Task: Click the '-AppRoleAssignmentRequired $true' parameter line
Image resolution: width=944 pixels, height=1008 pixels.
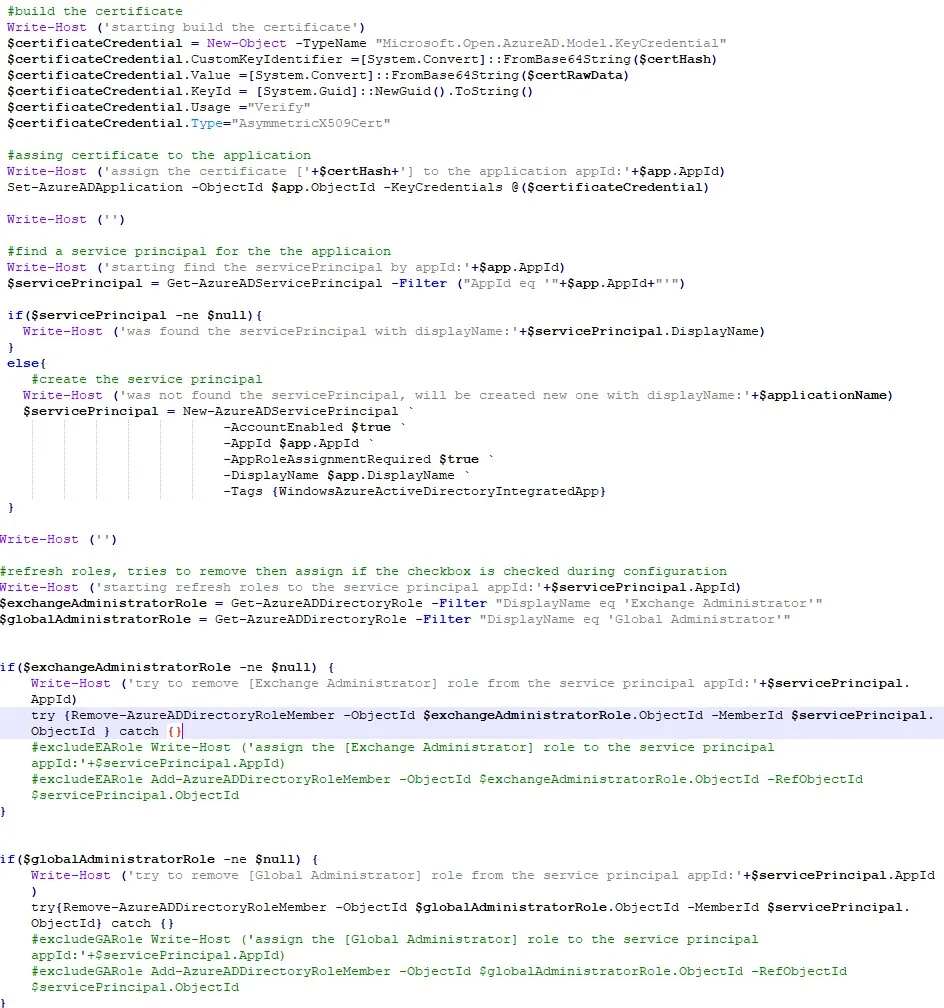Action: point(359,460)
